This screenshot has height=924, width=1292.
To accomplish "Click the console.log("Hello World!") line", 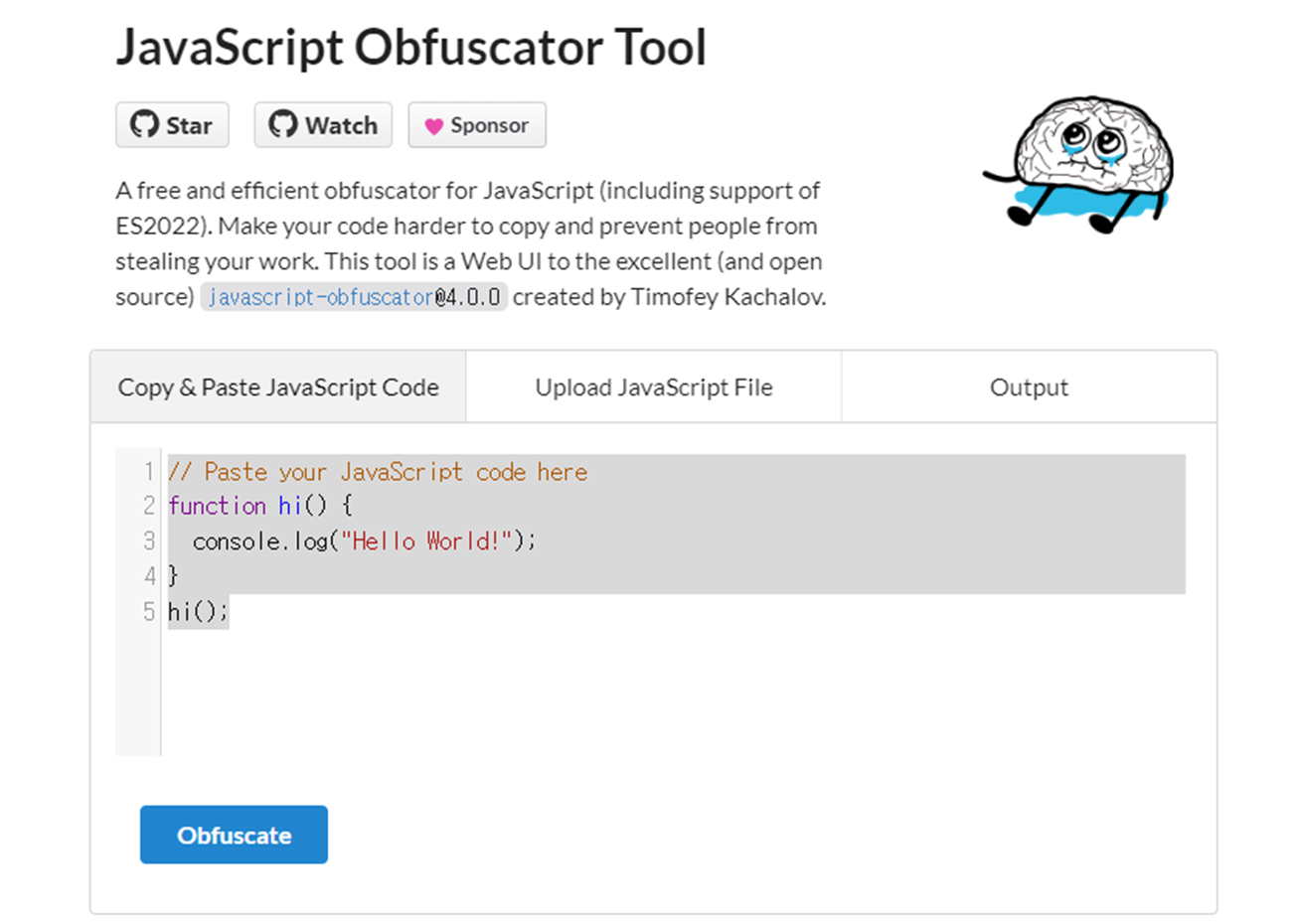I will [x=364, y=541].
